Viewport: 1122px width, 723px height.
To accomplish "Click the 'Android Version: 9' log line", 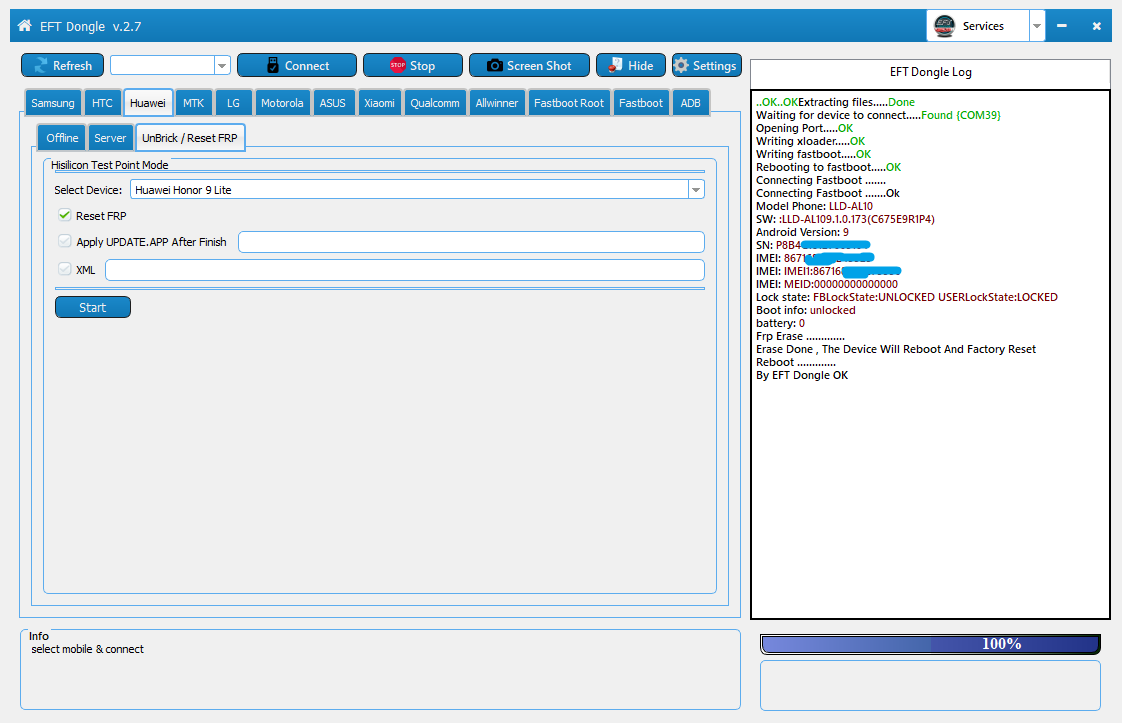I will pos(802,232).
